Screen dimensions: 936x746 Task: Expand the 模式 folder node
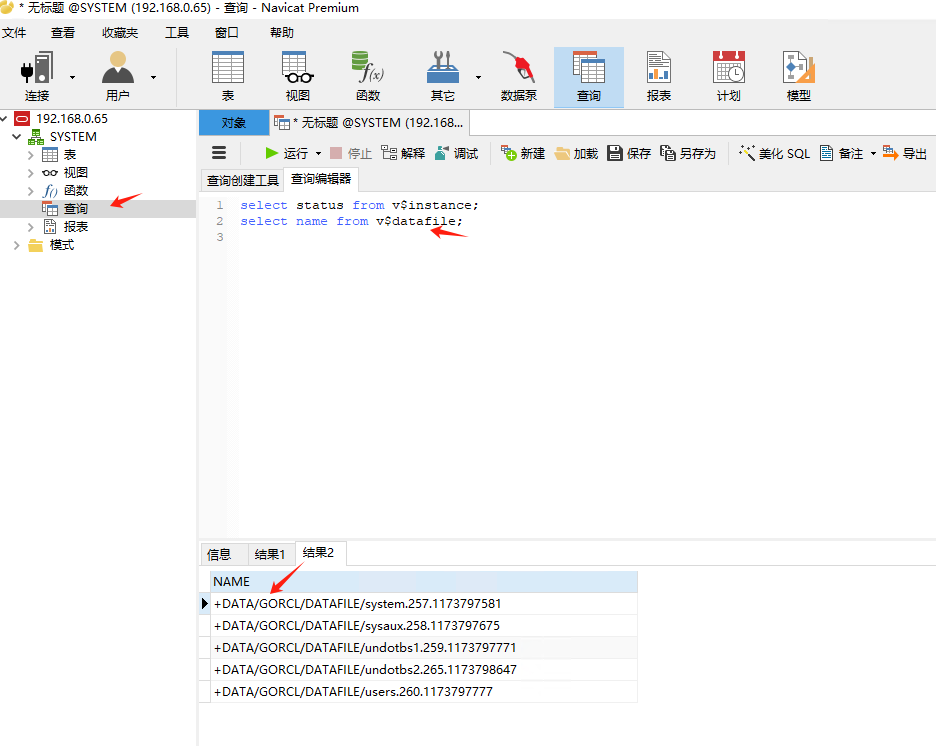[17, 245]
